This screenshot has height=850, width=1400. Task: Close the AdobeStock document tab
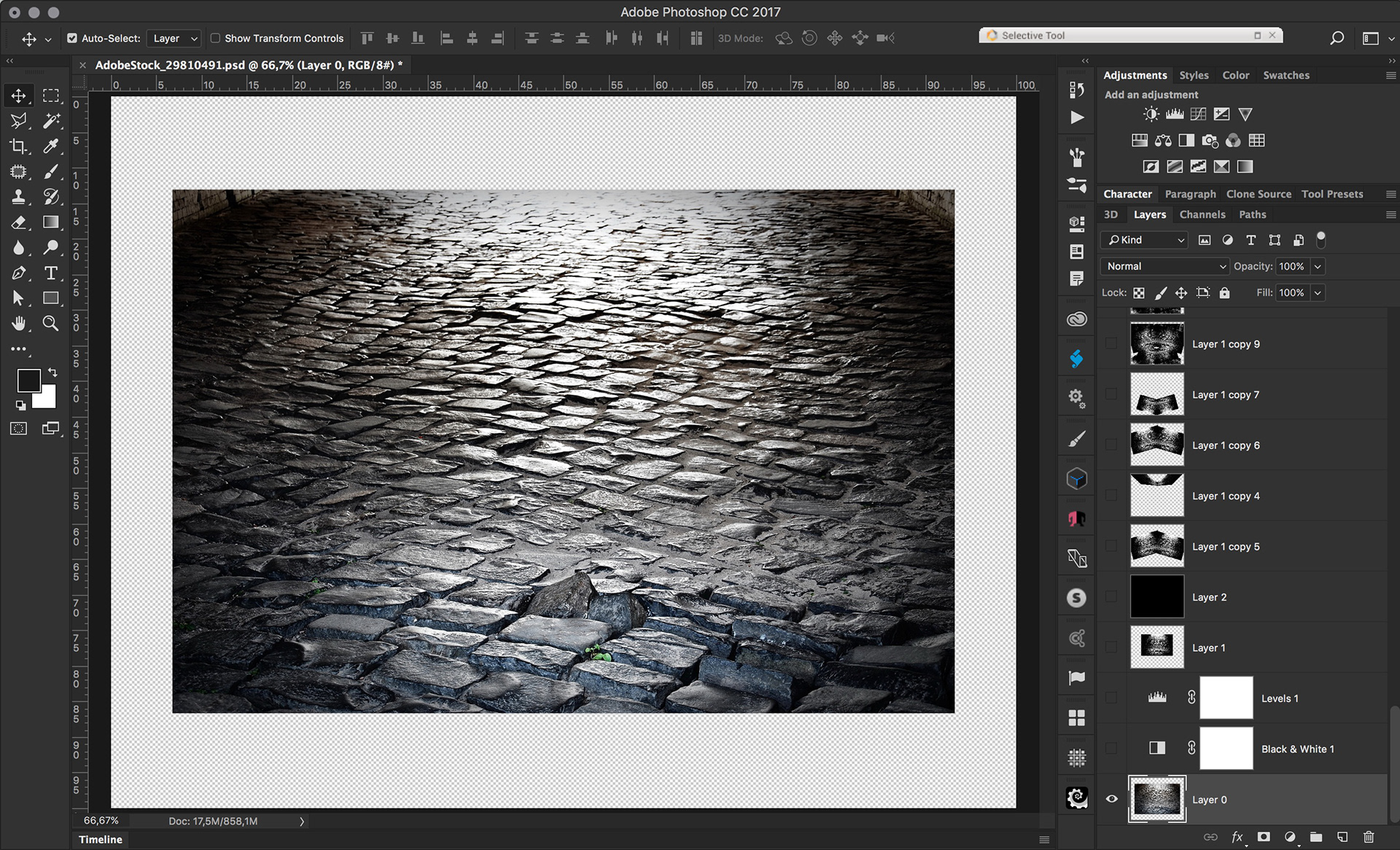[82, 65]
